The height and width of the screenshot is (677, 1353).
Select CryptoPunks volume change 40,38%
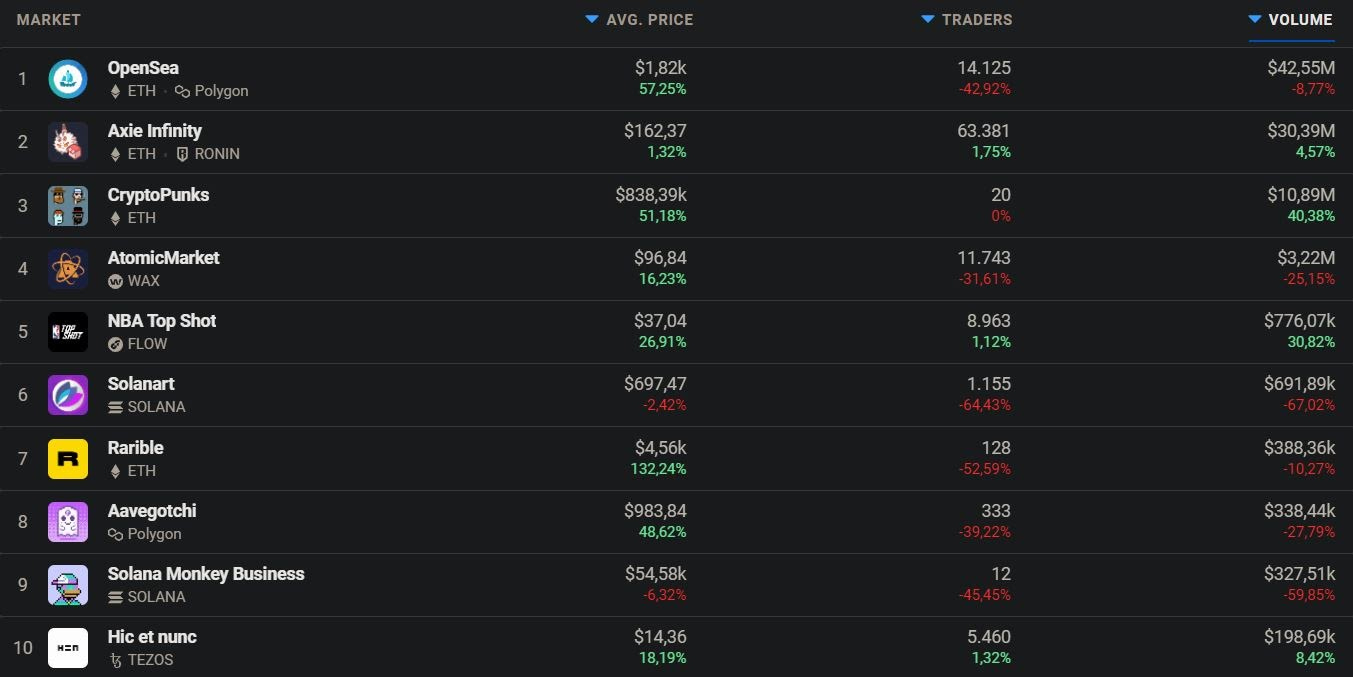(x=1312, y=216)
